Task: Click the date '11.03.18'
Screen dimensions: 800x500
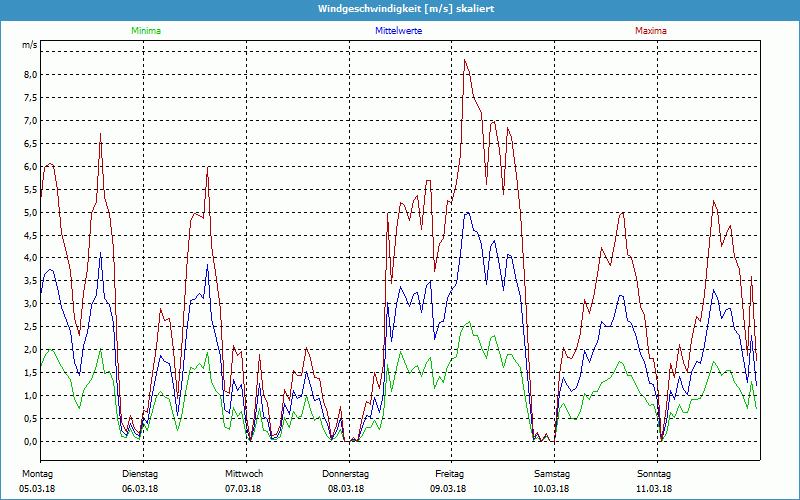Action: 654,489
